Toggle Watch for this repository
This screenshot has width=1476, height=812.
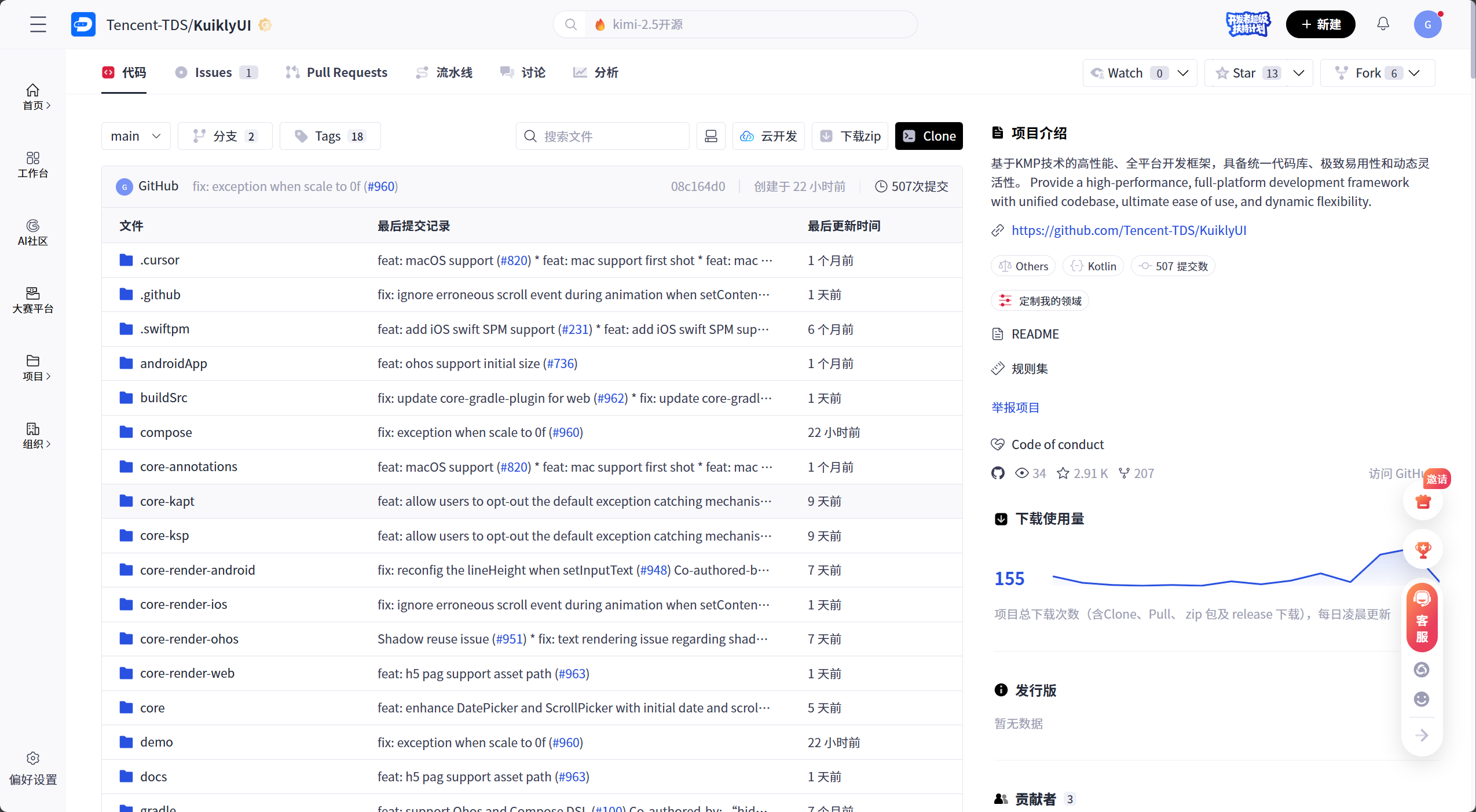click(1125, 73)
